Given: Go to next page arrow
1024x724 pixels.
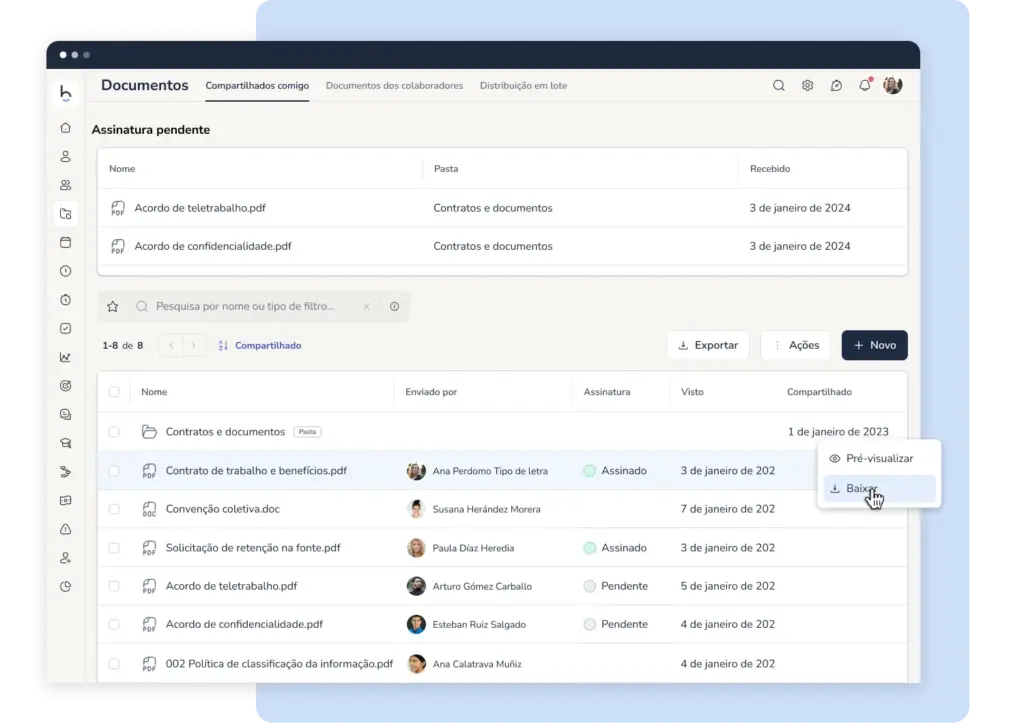Looking at the screenshot, I should pyautogui.click(x=193, y=345).
